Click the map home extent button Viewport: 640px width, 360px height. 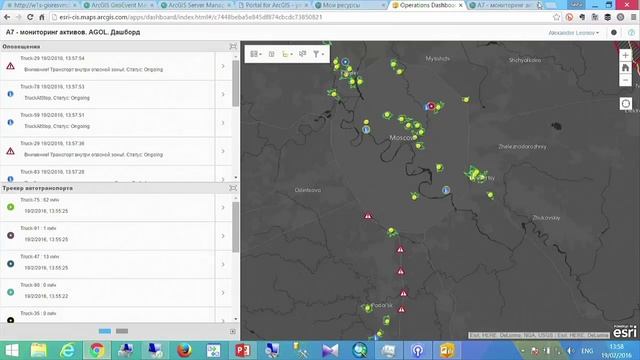point(625,68)
